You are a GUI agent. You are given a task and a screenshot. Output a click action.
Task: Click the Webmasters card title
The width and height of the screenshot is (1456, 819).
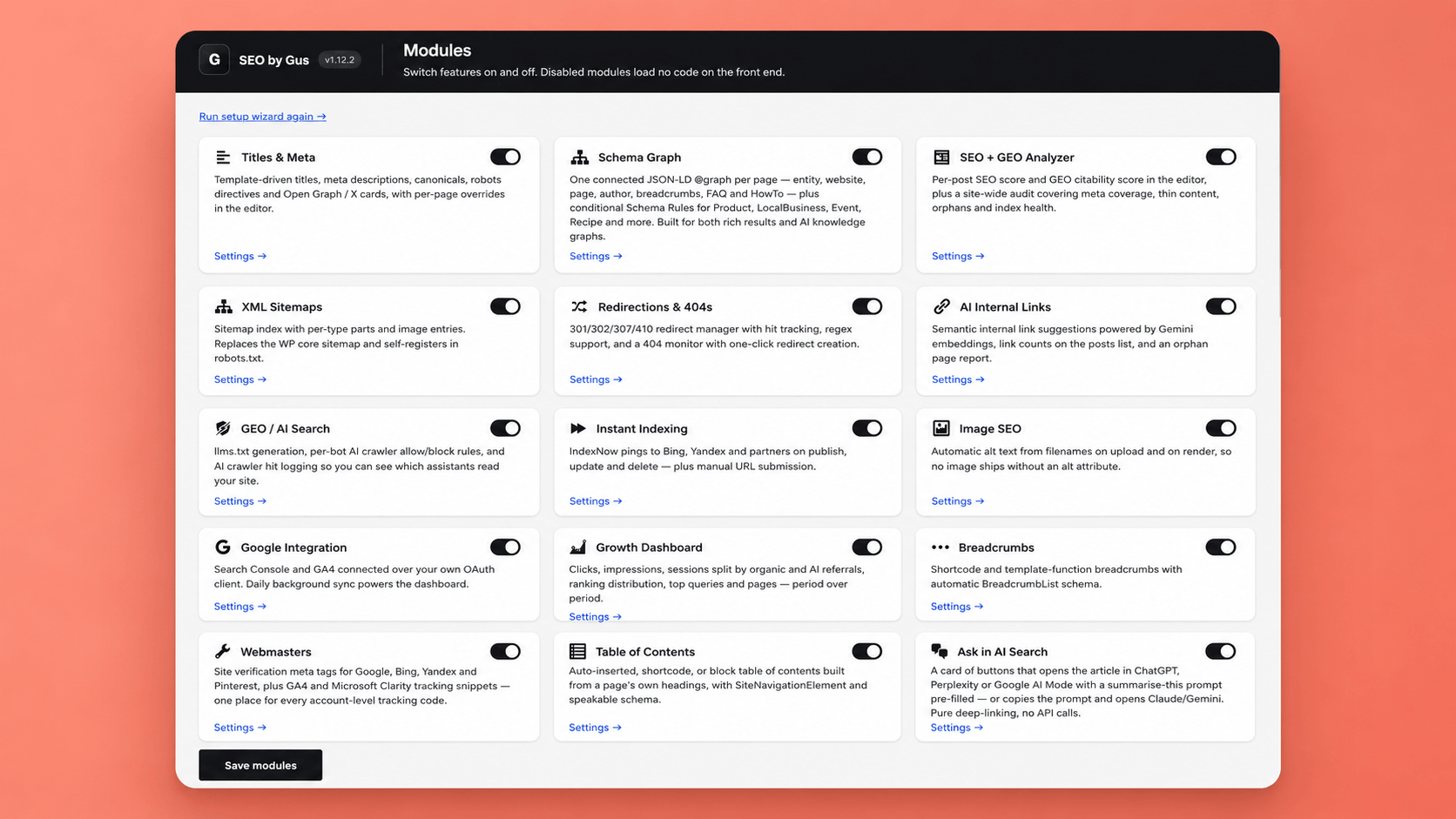(276, 652)
